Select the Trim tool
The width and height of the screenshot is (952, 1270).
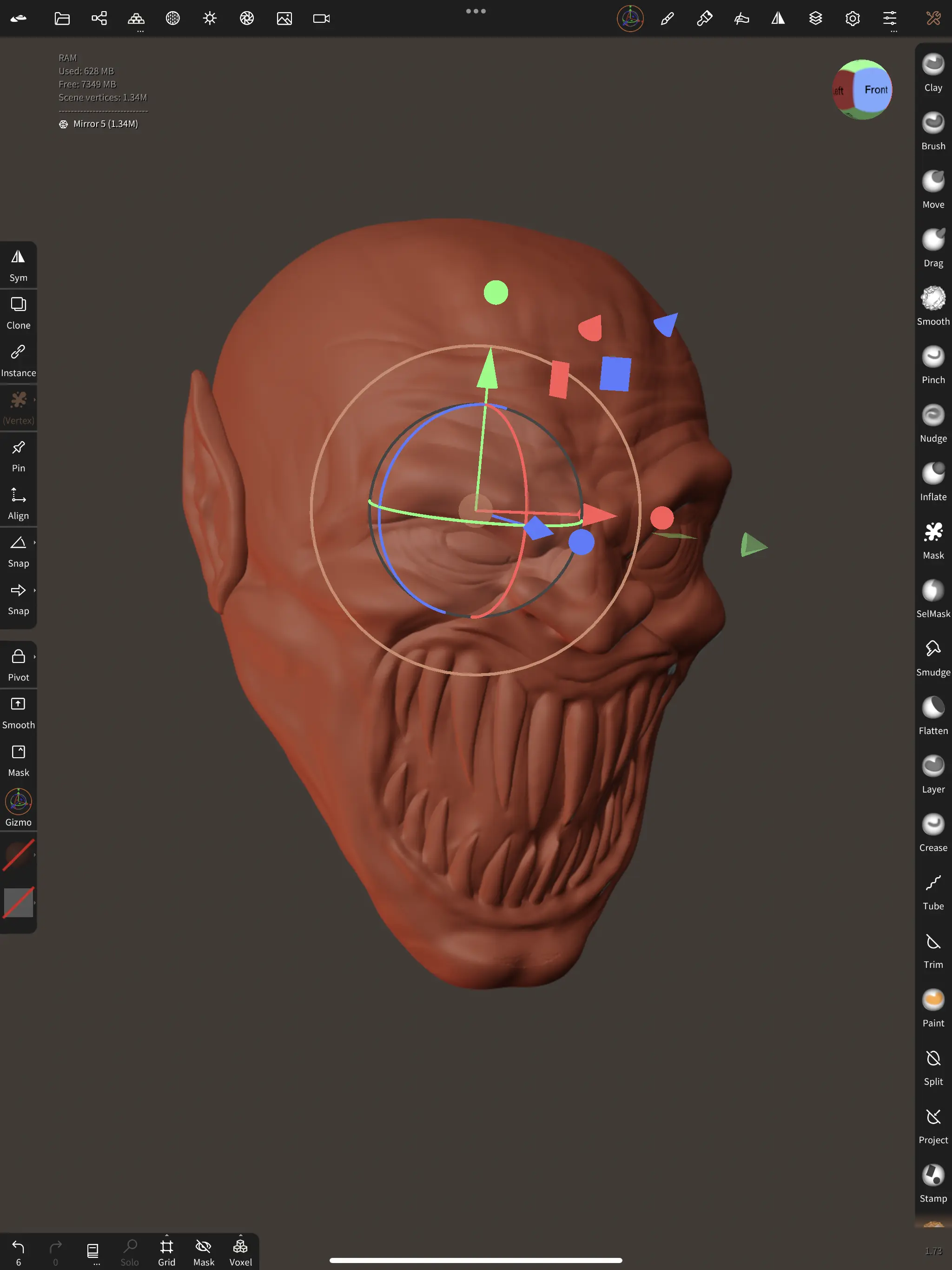point(933,951)
